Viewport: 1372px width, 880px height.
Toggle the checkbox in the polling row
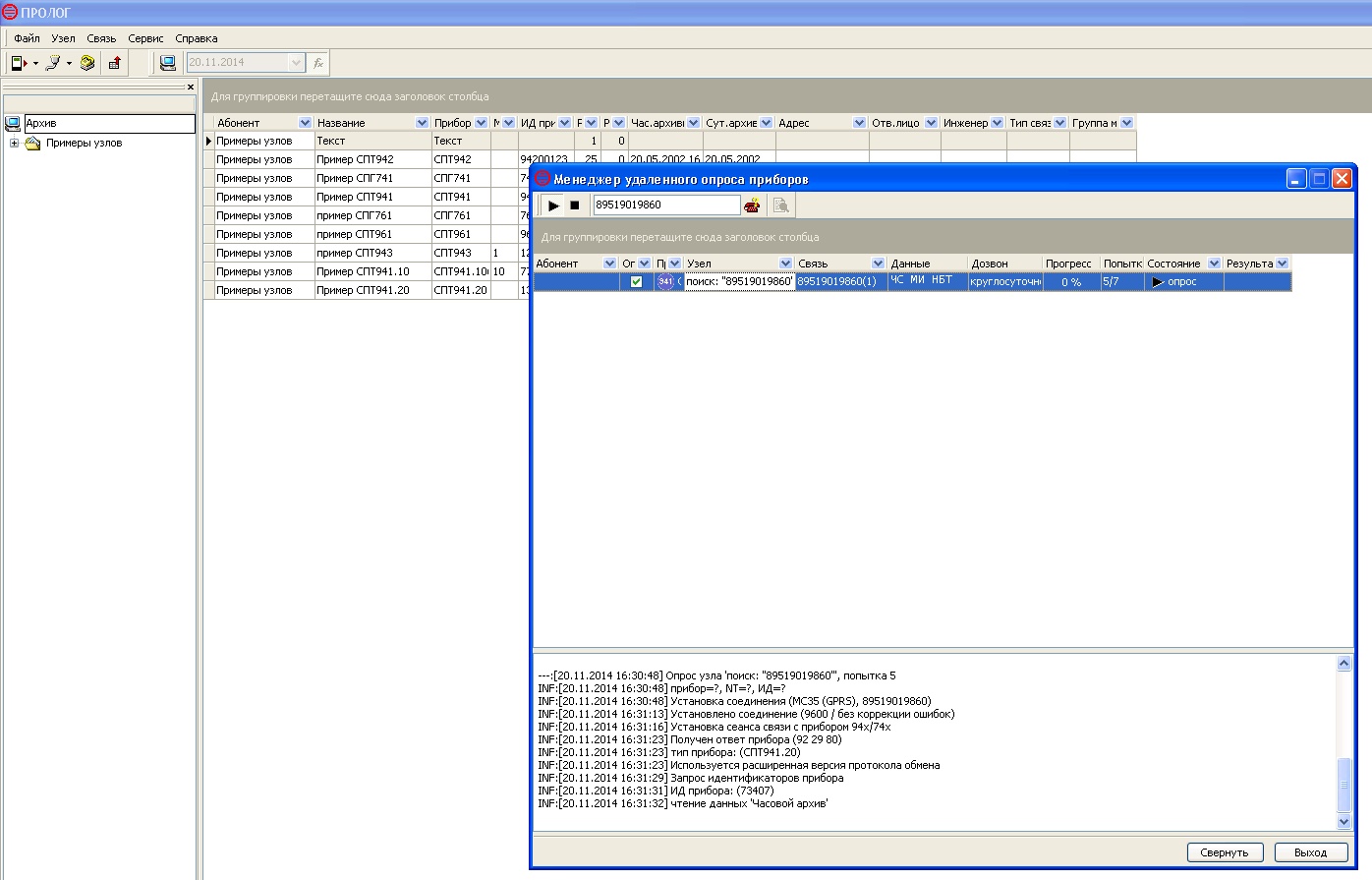pyautogui.click(x=636, y=282)
